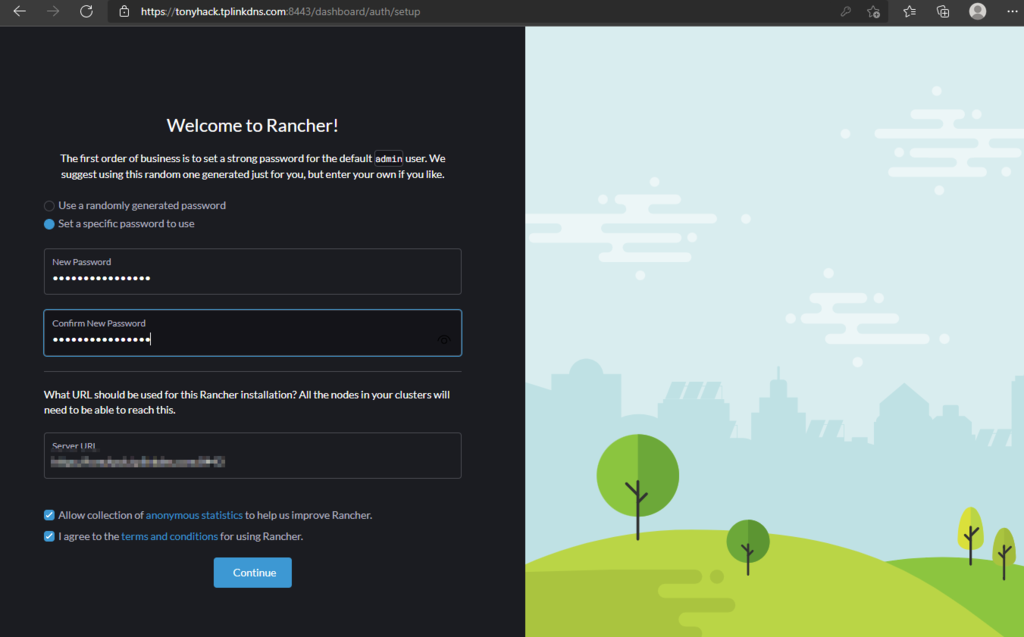
Task: Open browser collections
Action: 943,11
